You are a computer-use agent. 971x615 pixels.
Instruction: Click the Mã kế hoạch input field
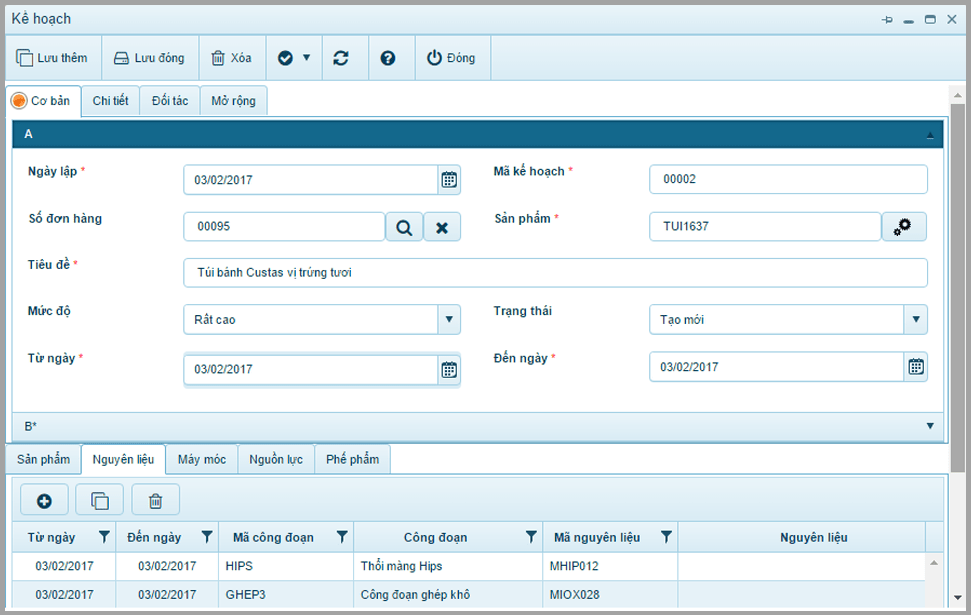coord(788,179)
